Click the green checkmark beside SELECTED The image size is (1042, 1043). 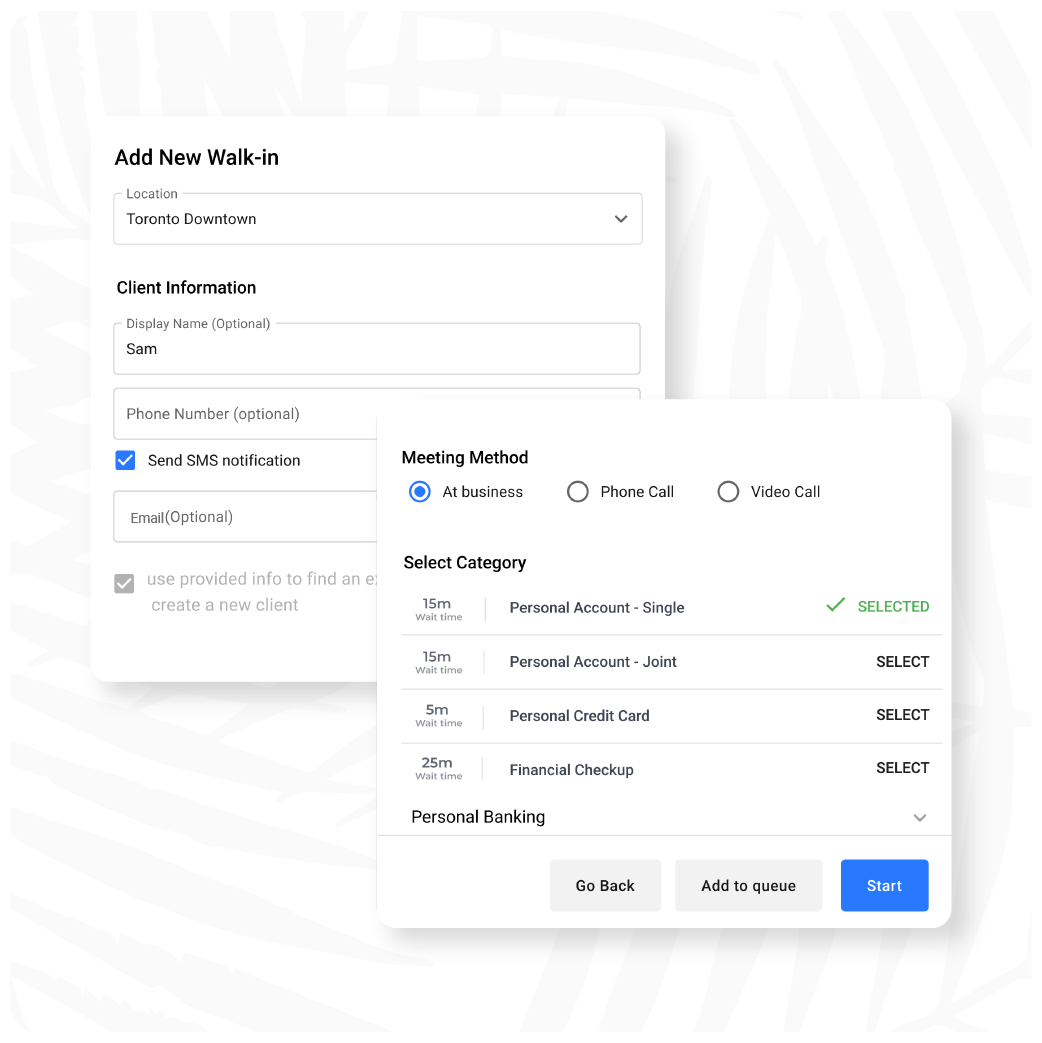(835, 605)
